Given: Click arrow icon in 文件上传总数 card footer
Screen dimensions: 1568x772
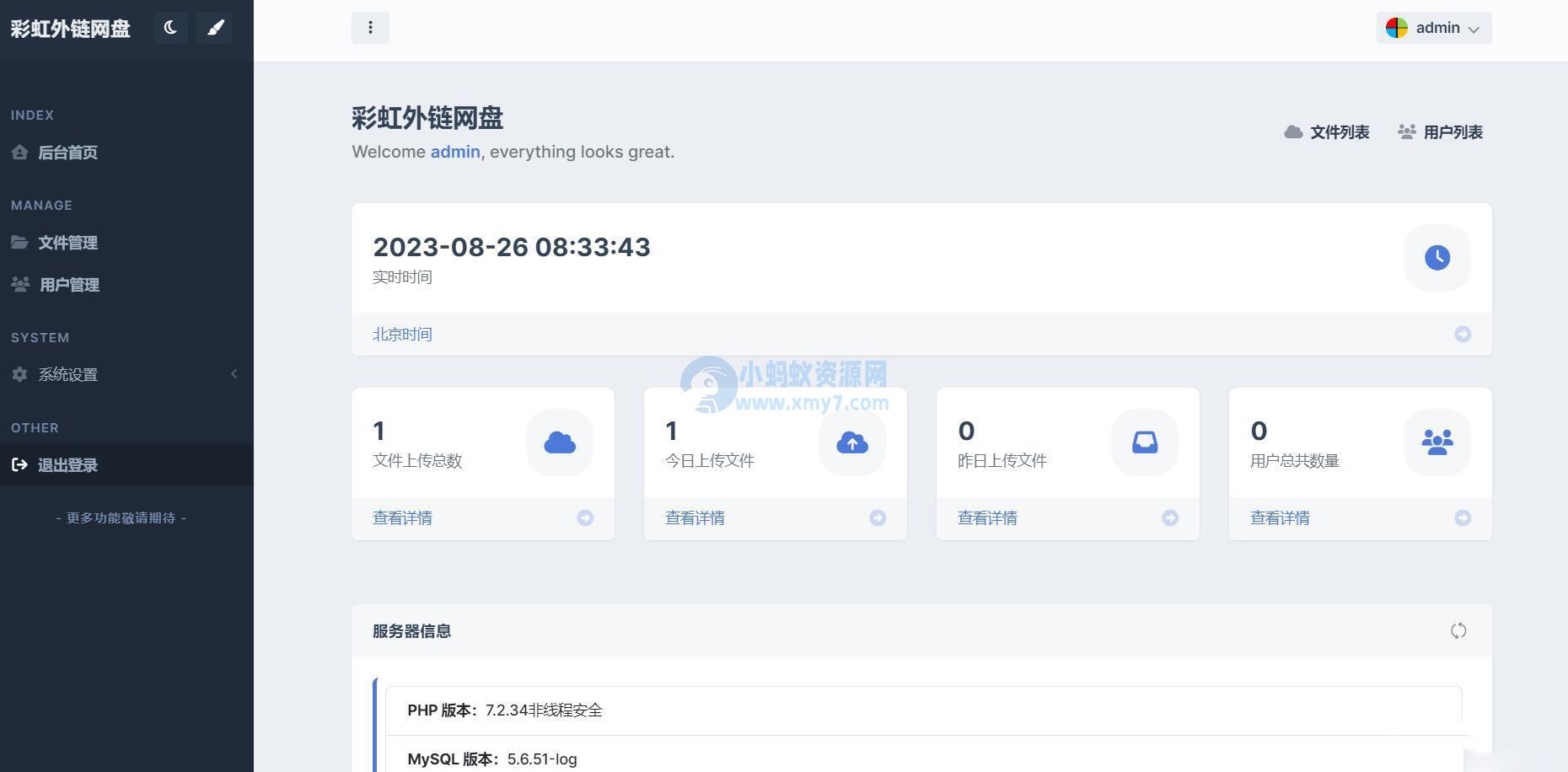Looking at the screenshot, I should tap(585, 518).
